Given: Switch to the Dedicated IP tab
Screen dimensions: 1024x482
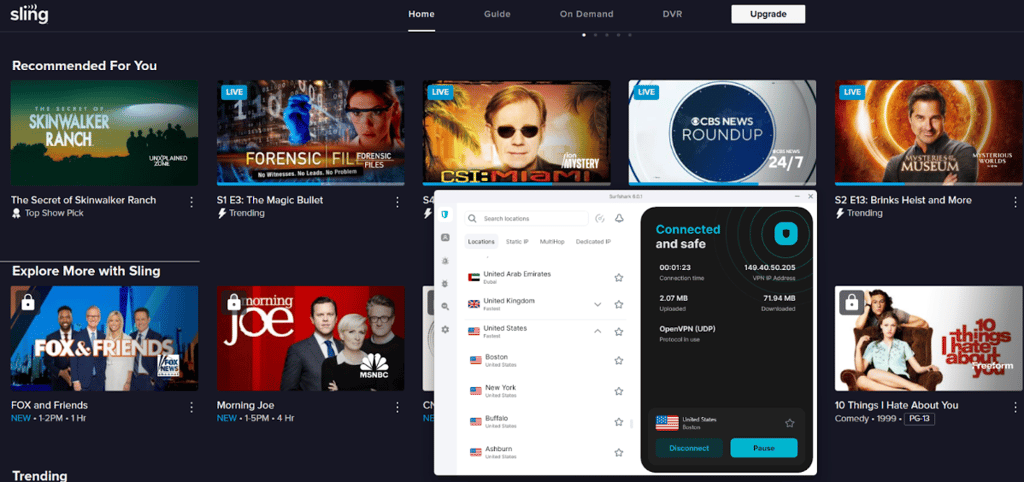Looking at the screenshot, I should [x=593, y=242].
